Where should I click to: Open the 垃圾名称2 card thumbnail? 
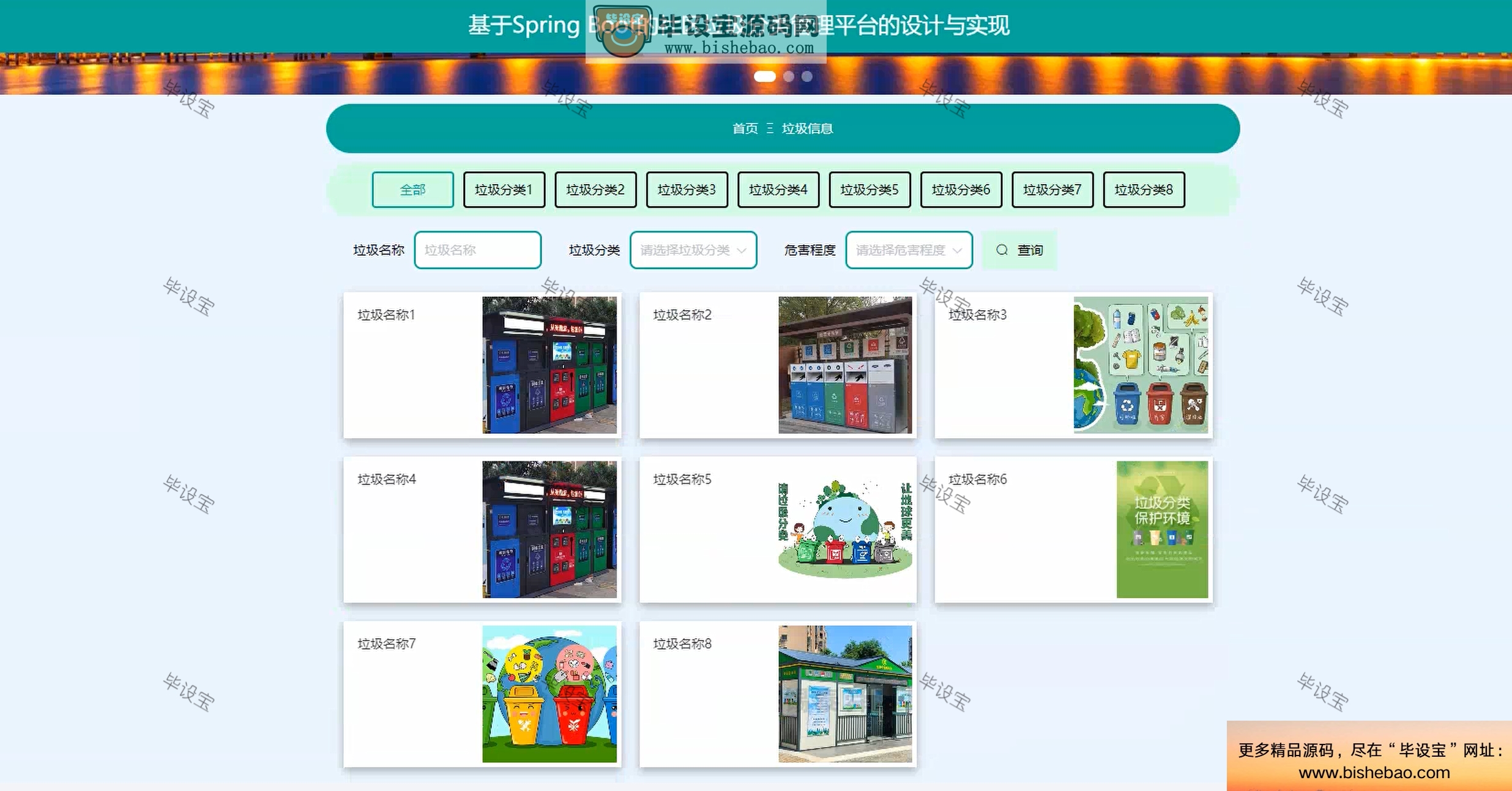[x=845, y=365]
